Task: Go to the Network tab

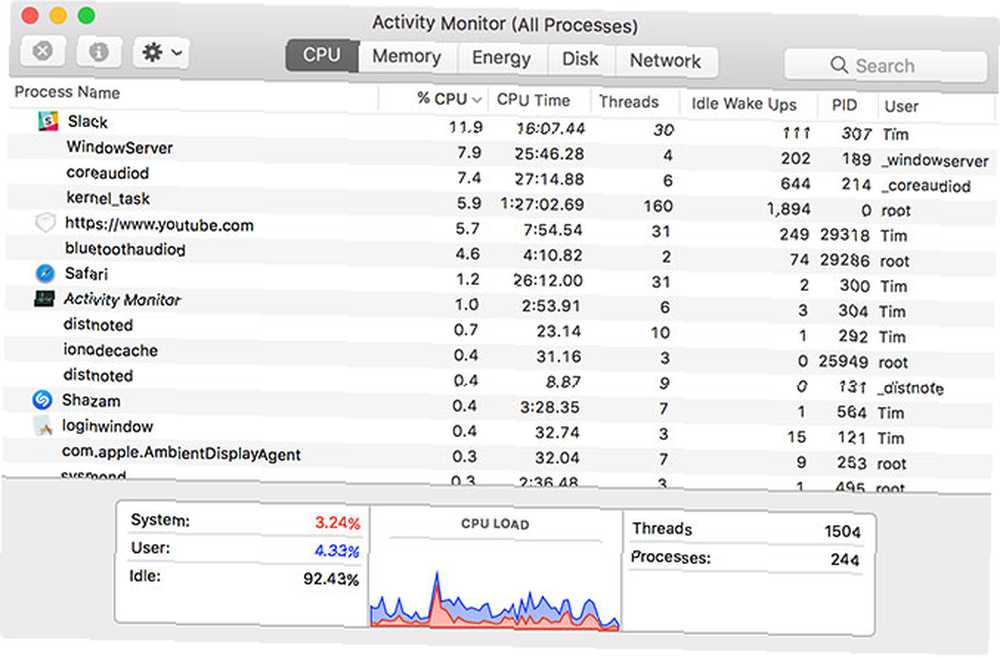Action: click(x=665, y=61)
